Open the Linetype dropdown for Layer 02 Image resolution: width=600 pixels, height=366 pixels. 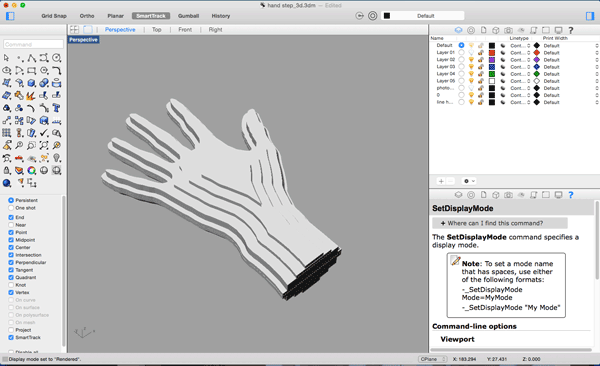[x=520, y=60]
